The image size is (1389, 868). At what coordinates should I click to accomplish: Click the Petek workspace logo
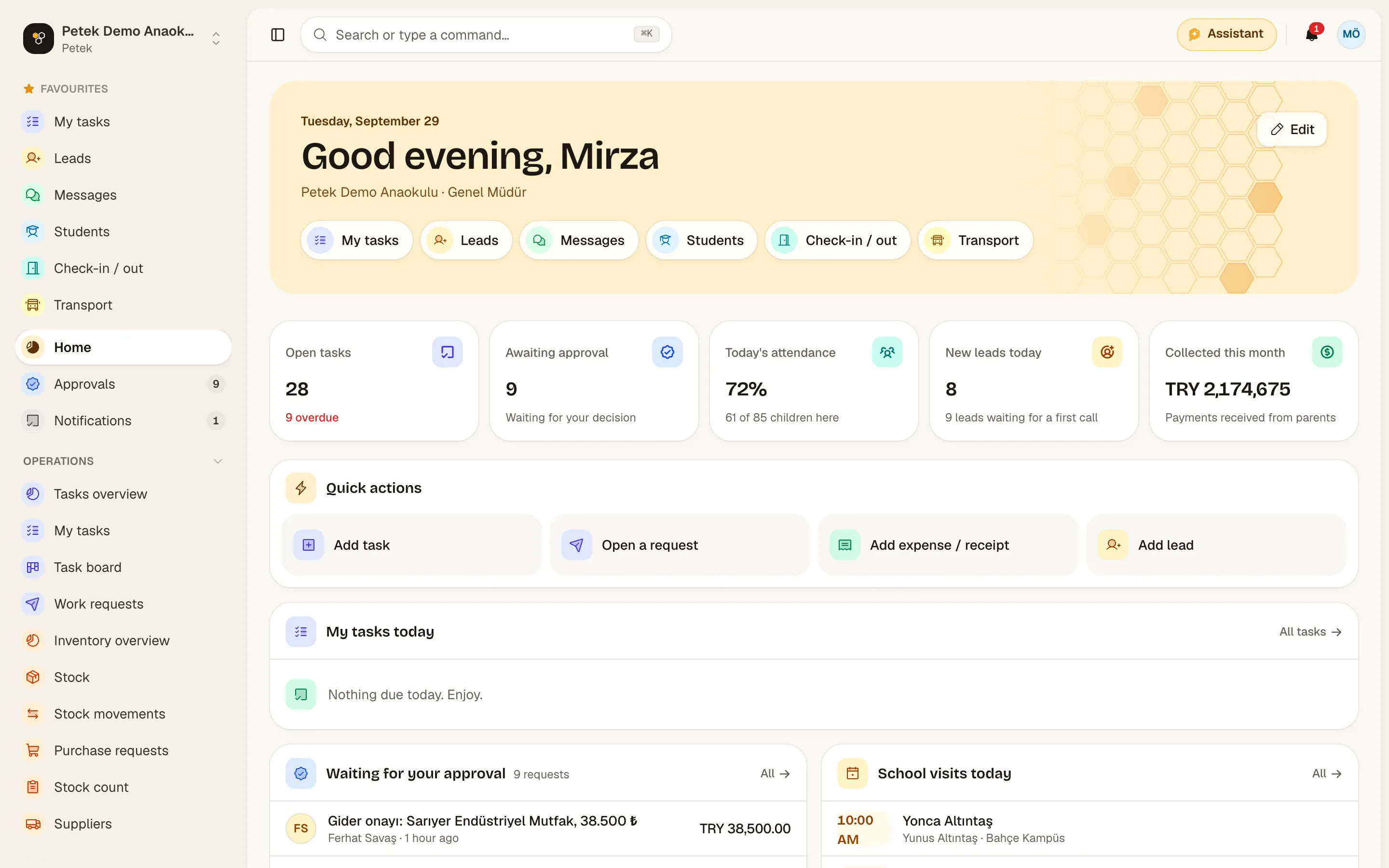tap(39, 39)
